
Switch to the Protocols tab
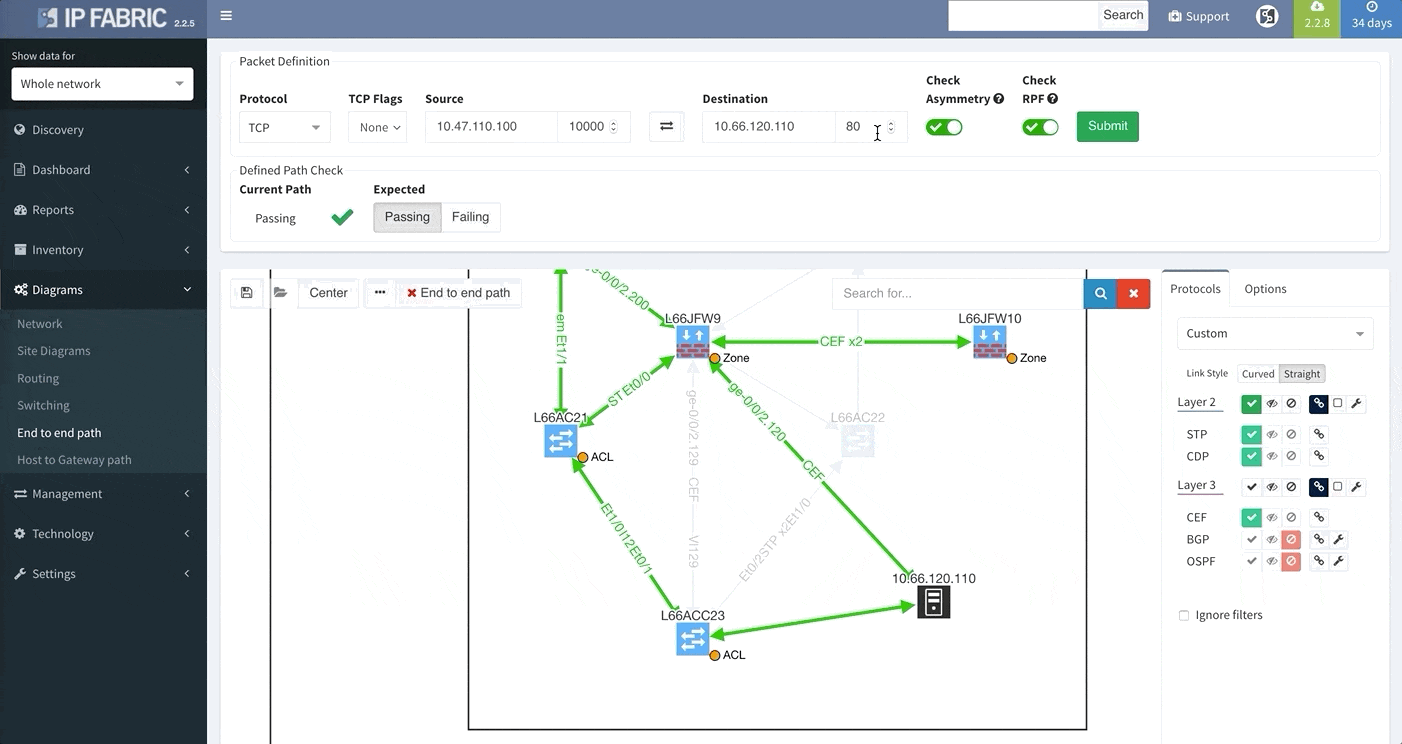point(1195,289)
